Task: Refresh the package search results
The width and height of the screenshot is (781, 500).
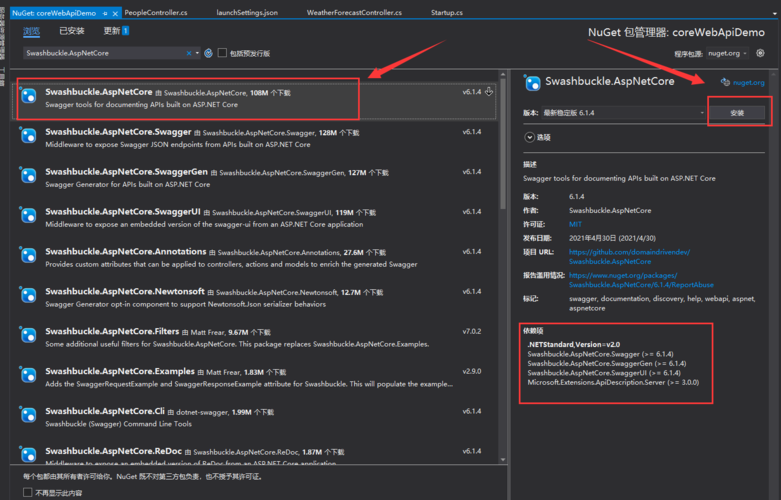Action: tap(208, 53)
